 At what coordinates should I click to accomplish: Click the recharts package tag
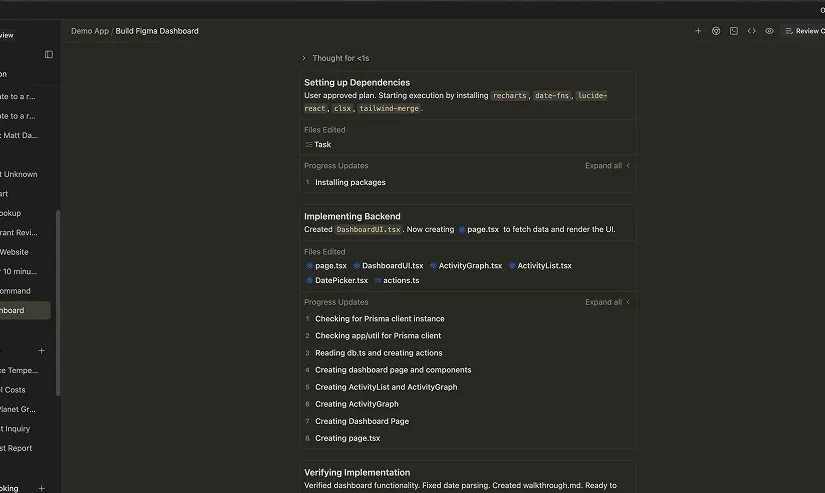point(509,96)
